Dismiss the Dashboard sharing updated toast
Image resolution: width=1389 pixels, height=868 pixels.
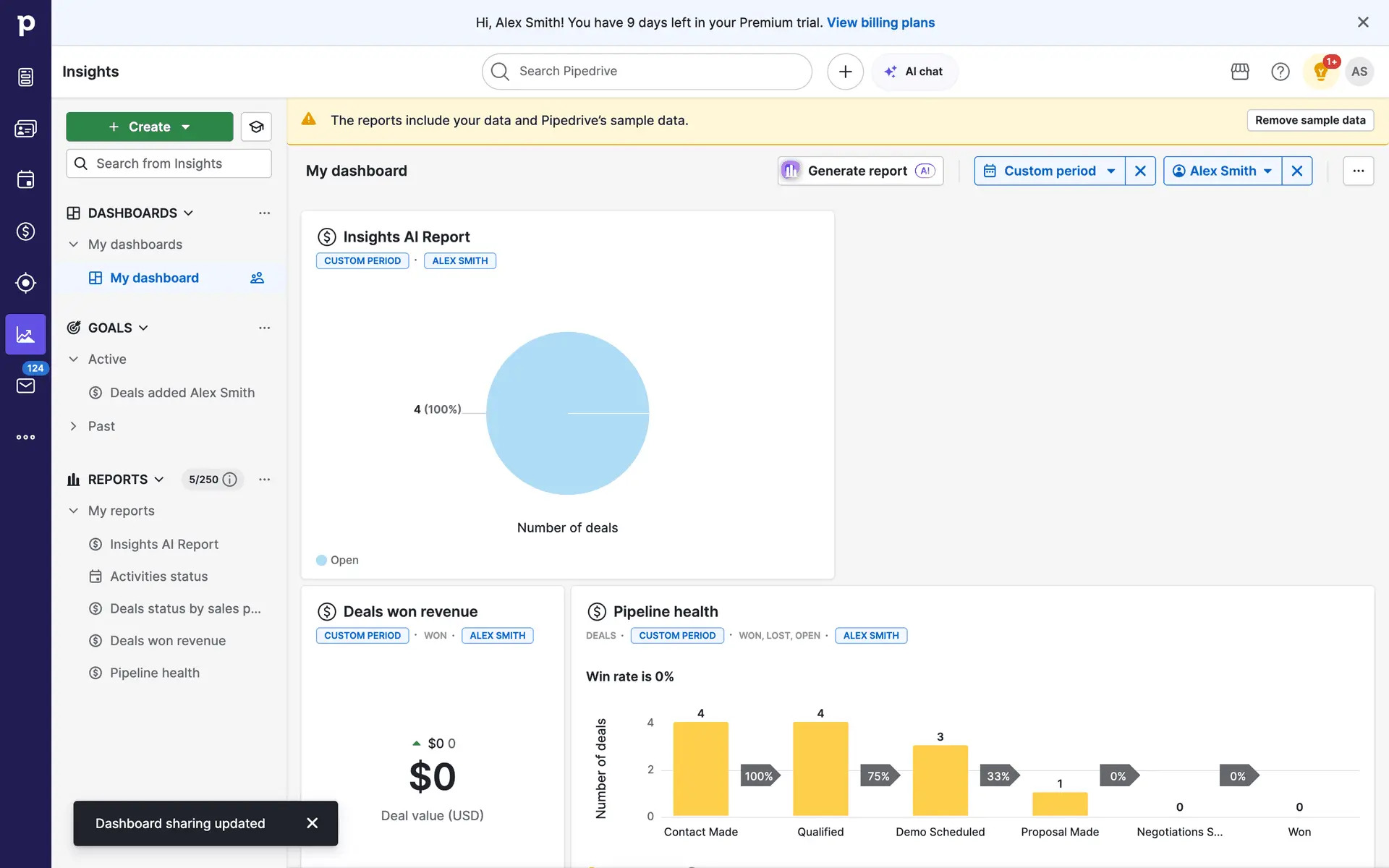click(x=312, y=823)
